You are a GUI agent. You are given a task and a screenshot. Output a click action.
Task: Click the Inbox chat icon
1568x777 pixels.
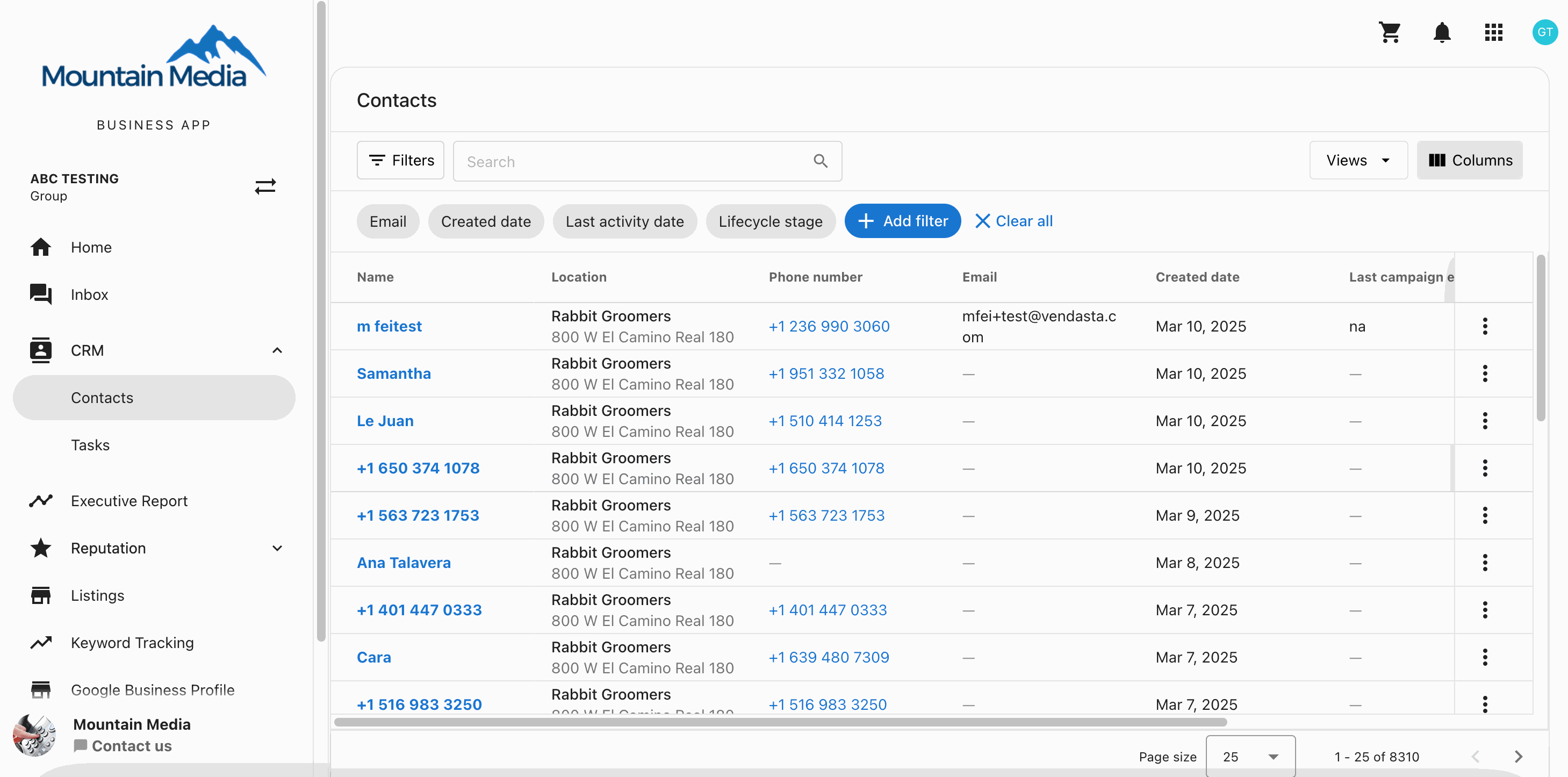click(x=41, y=294)
